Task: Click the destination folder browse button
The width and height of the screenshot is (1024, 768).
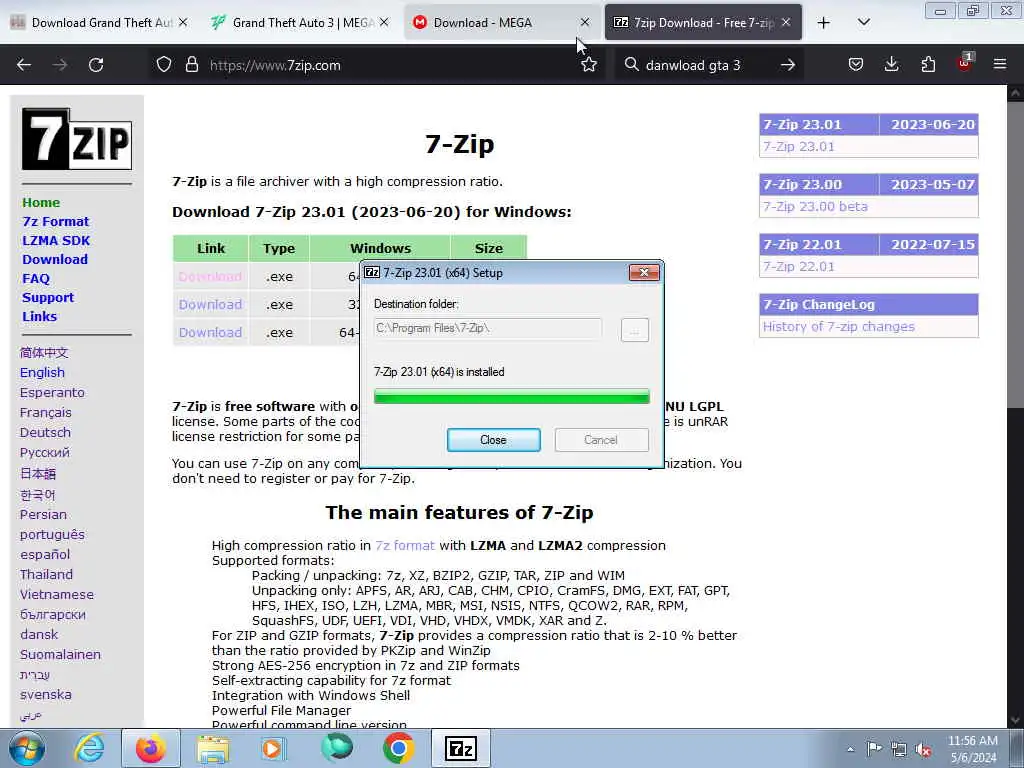Action: (x=634, y=330)
